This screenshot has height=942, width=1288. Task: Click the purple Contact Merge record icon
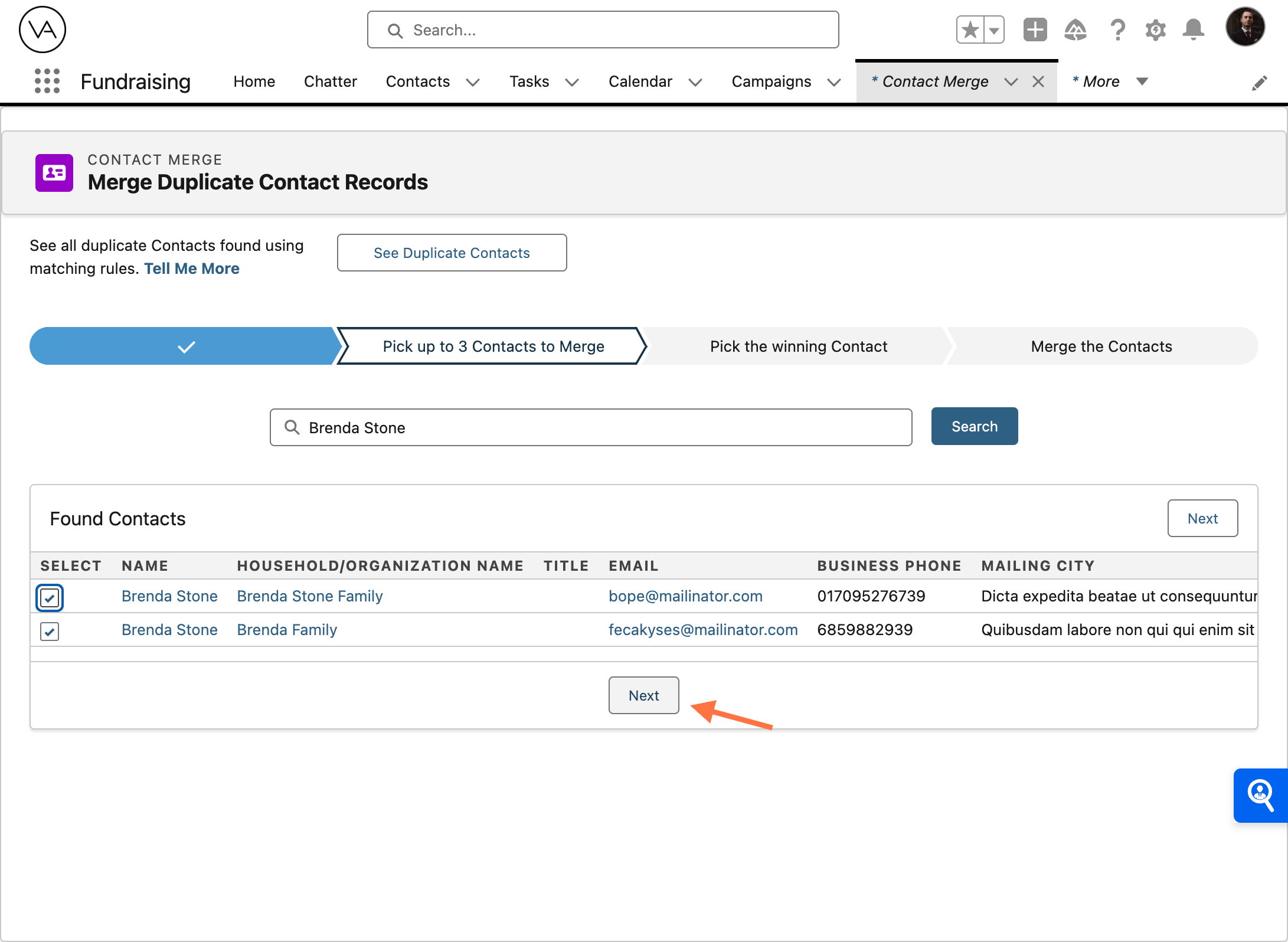tap(54, 173)
